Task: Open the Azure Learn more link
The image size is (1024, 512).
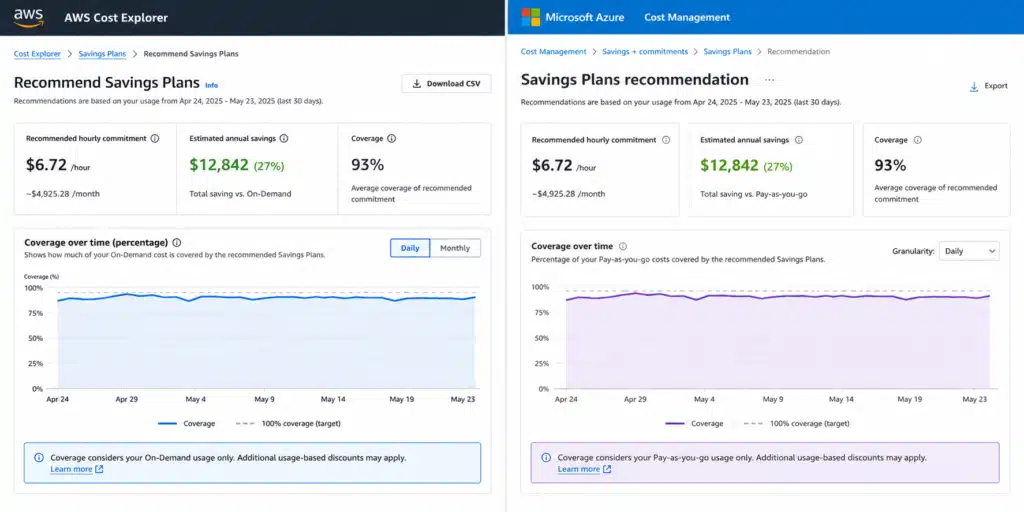Action: pos(579,469)
